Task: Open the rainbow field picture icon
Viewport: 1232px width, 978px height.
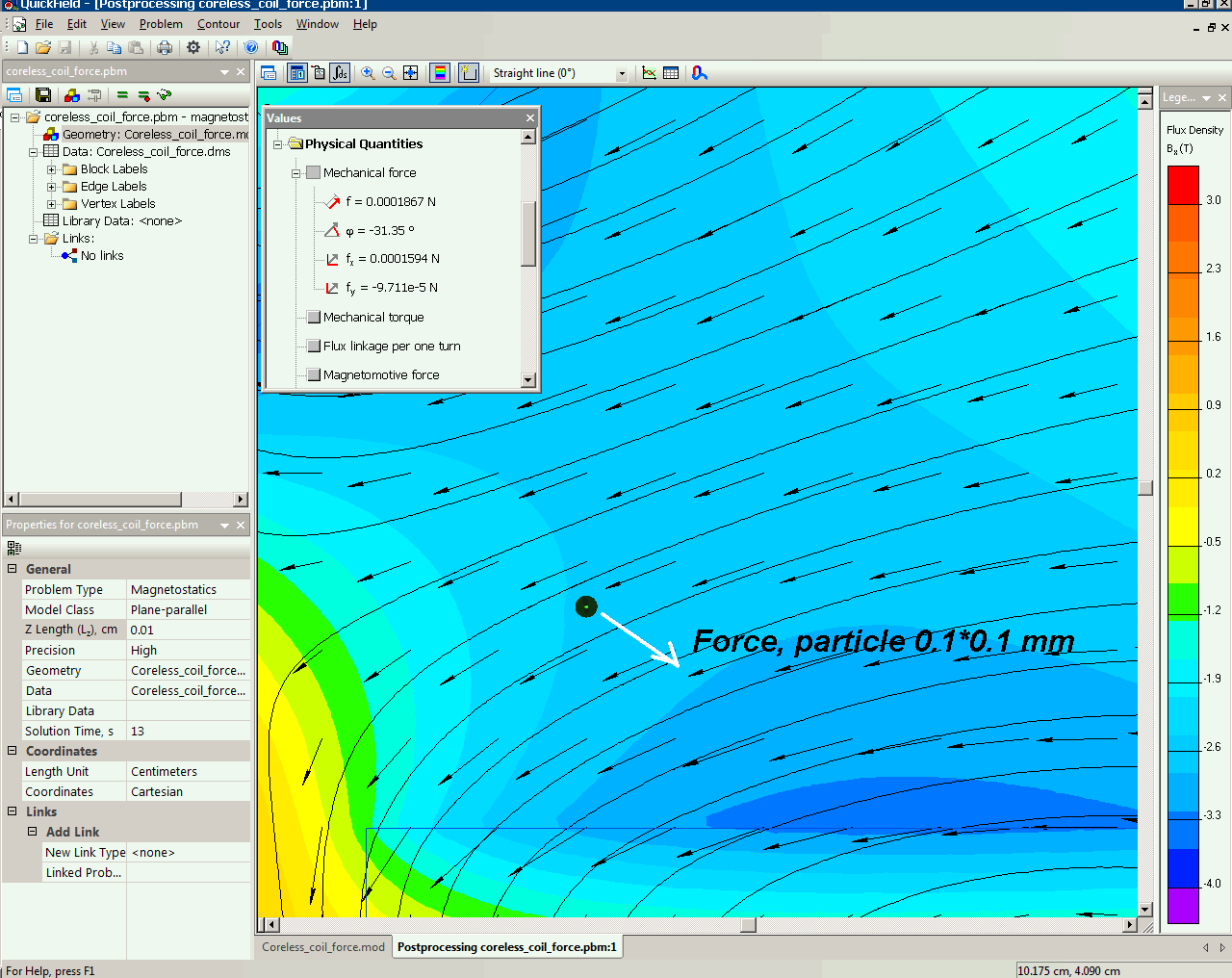Action: click(440, 73)
